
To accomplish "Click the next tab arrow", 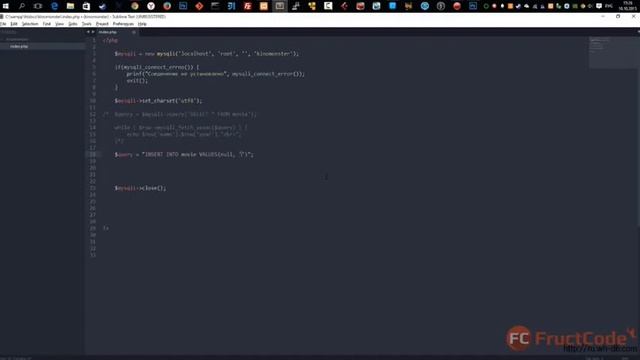I will (93, 32).
